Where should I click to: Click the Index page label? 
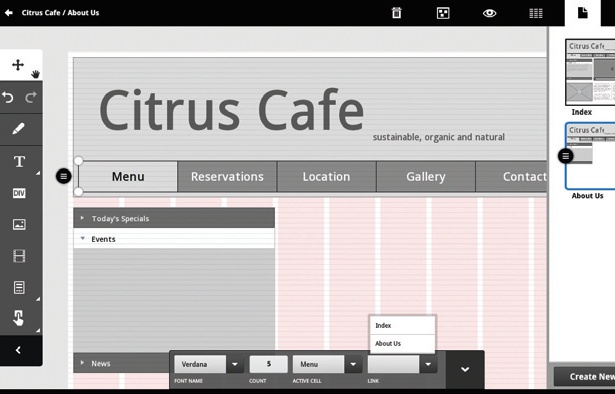point(582,112)
